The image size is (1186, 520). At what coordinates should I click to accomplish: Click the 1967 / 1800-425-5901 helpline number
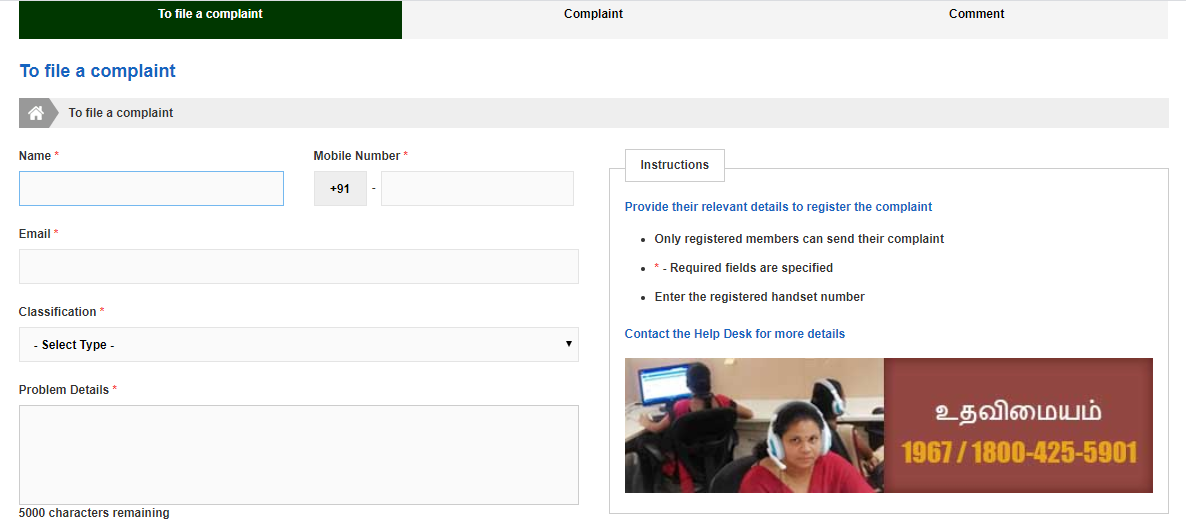pyautogui.click(x=1018, y=453)
